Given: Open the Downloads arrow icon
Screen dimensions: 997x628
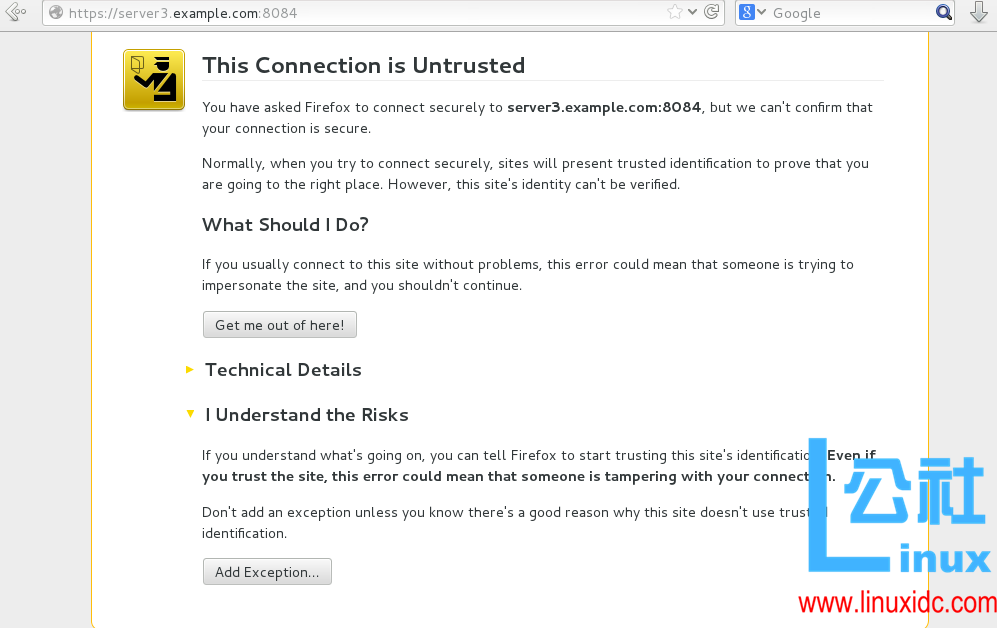Looking at the screenshot, I should tap(979, 13).
